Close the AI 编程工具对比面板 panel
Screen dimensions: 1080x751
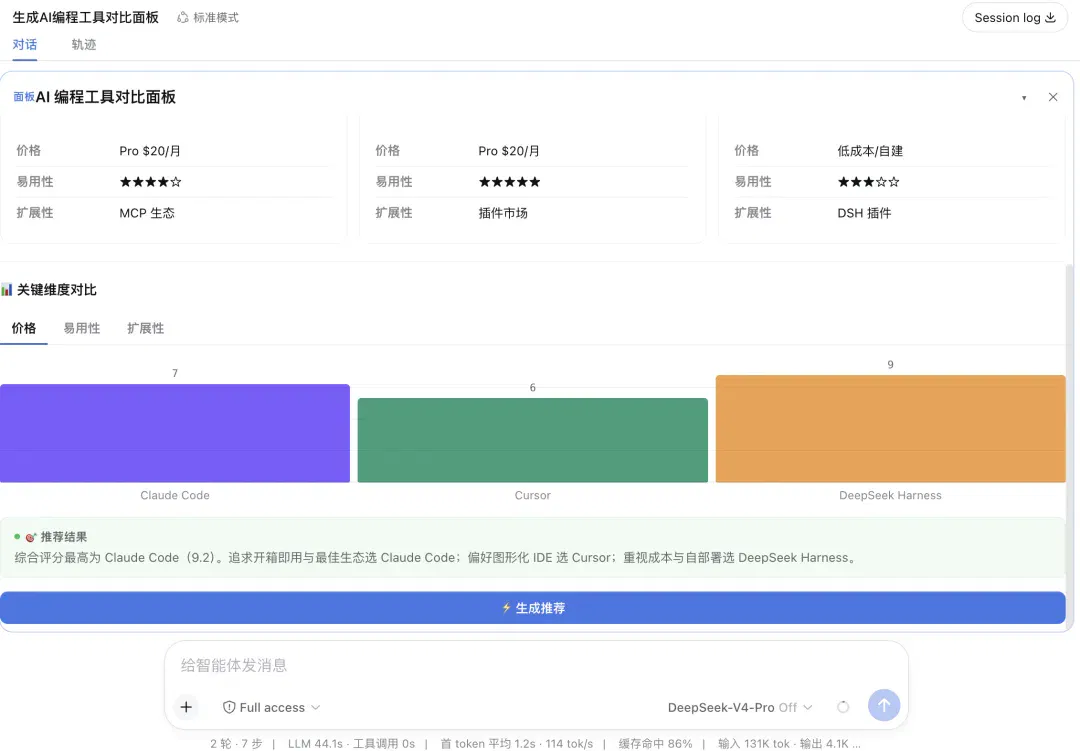tap(1052, 97)
